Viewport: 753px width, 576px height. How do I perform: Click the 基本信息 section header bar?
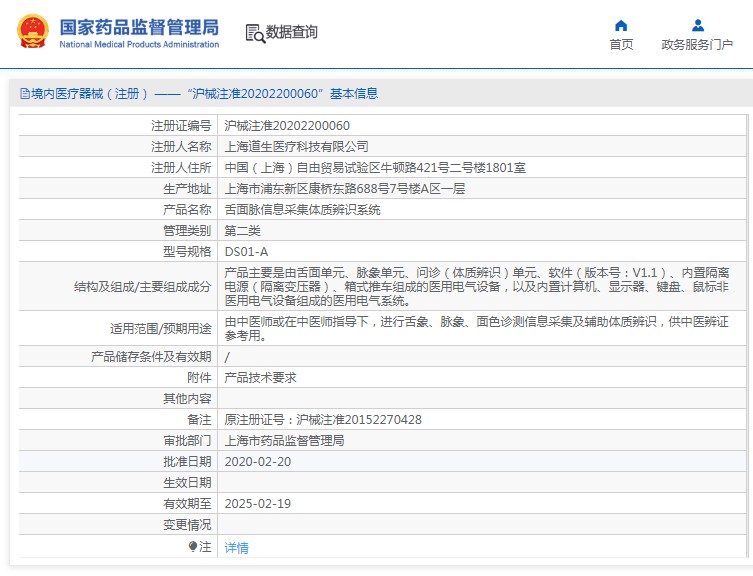click(380, 94)
